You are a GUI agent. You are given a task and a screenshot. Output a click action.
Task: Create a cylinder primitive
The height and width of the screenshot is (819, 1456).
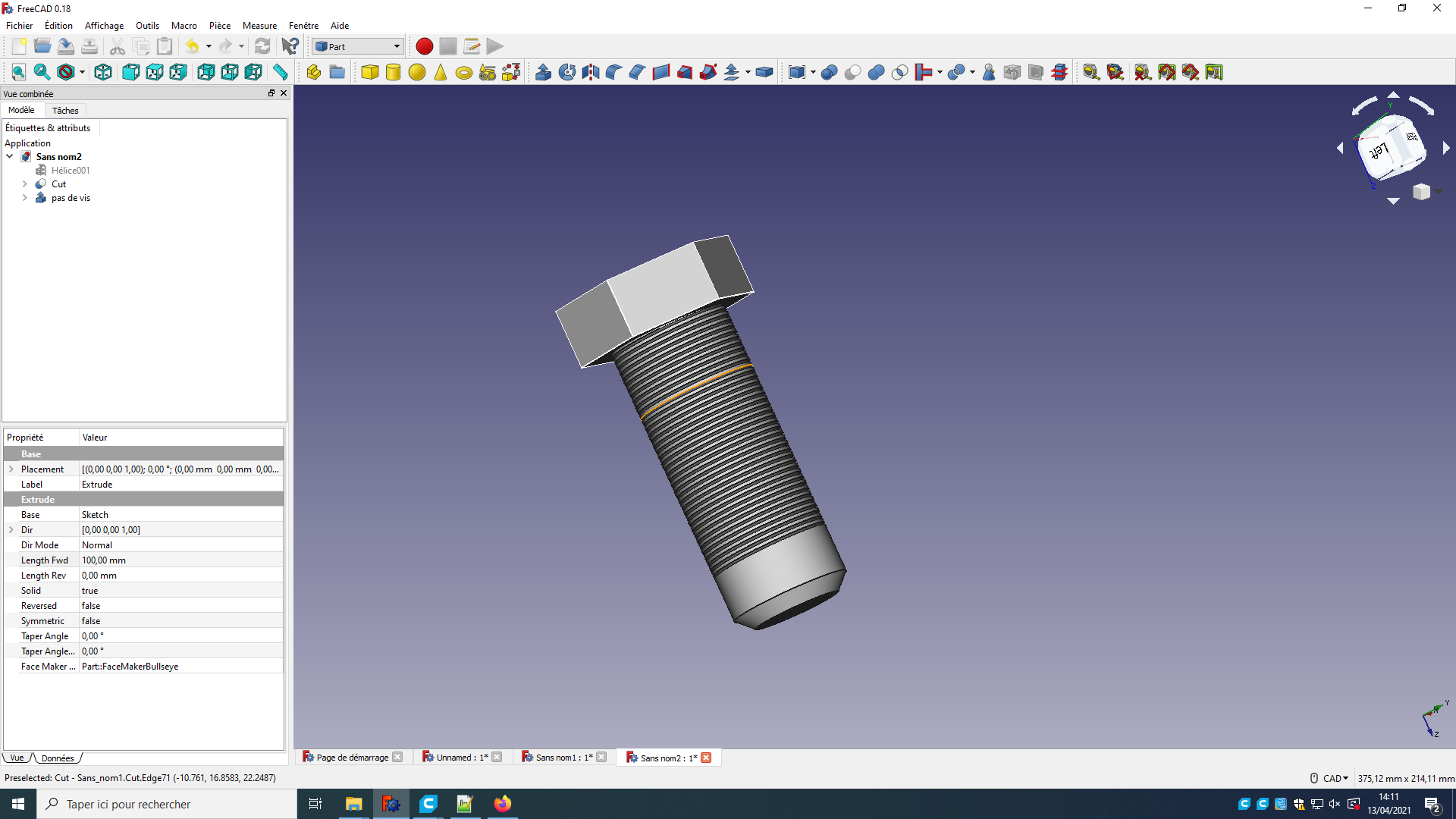tap(393, 72)
